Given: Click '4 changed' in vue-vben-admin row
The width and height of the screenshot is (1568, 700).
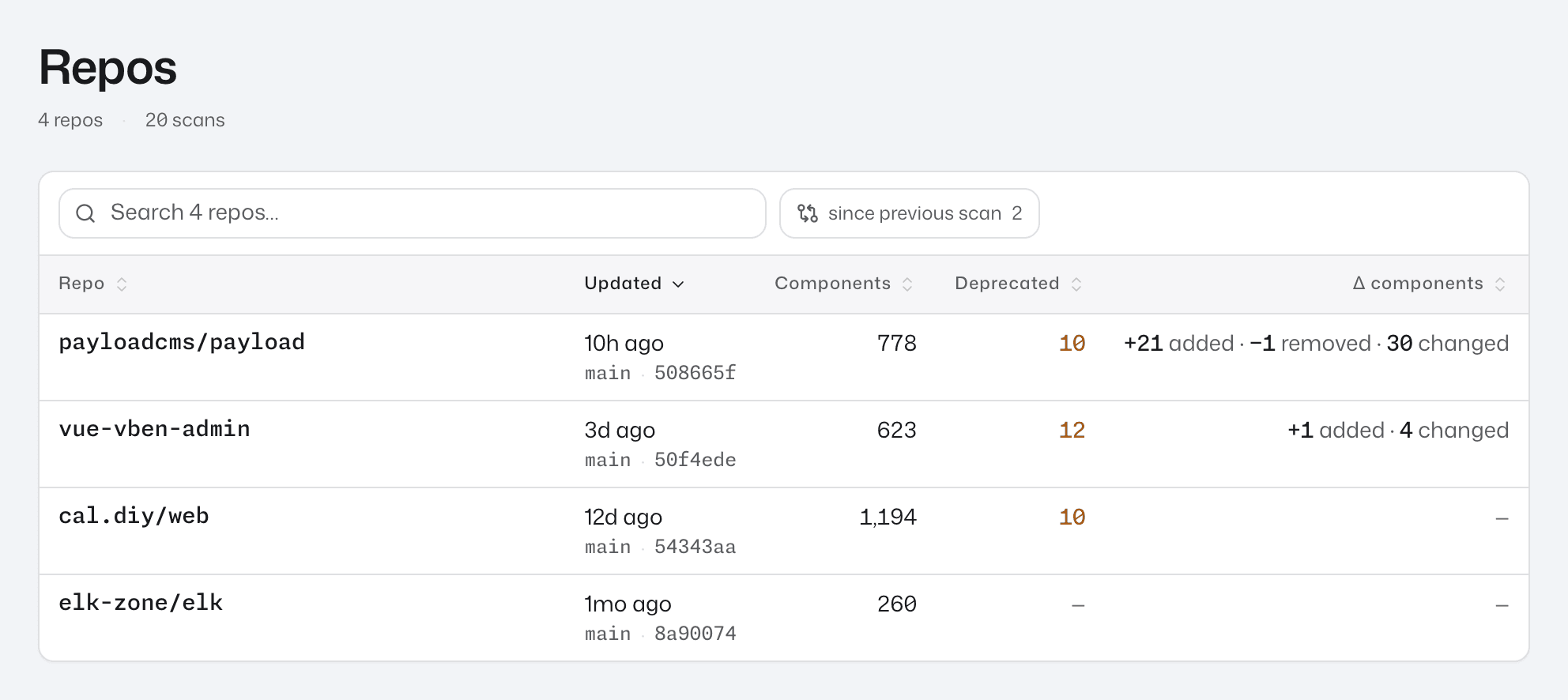Looking at the screenshot, I should coord(1454,430).
